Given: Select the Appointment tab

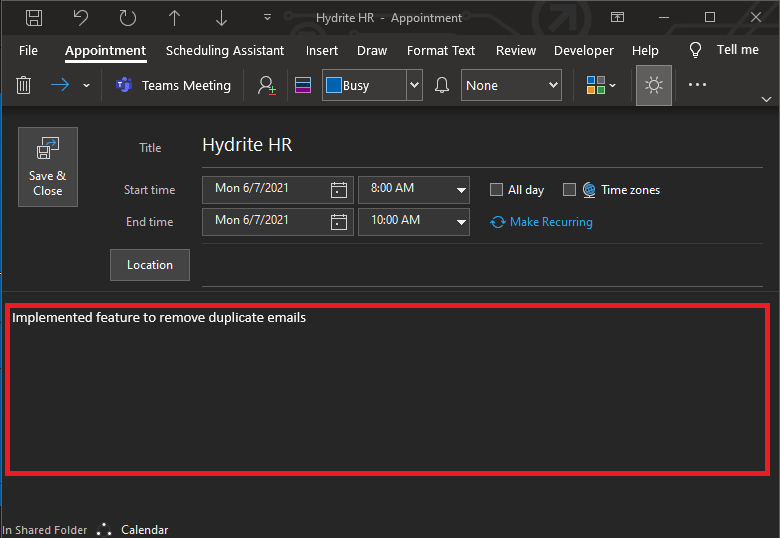Looking at the screenshot, I should coord(105,51).
